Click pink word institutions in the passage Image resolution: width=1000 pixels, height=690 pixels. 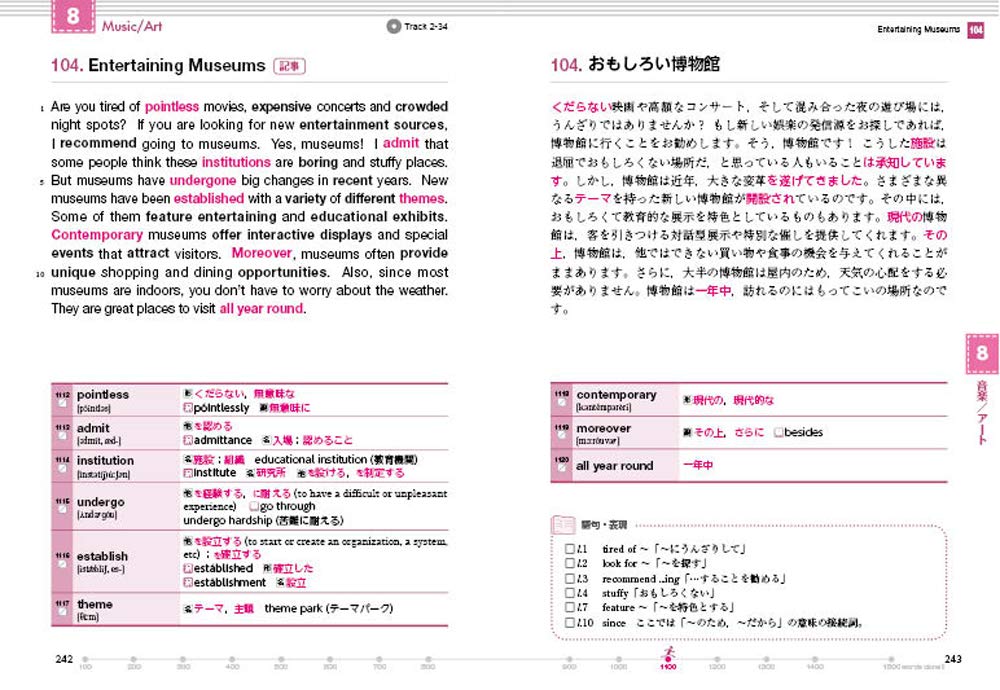pyautogui.click(x=236, y=162)
